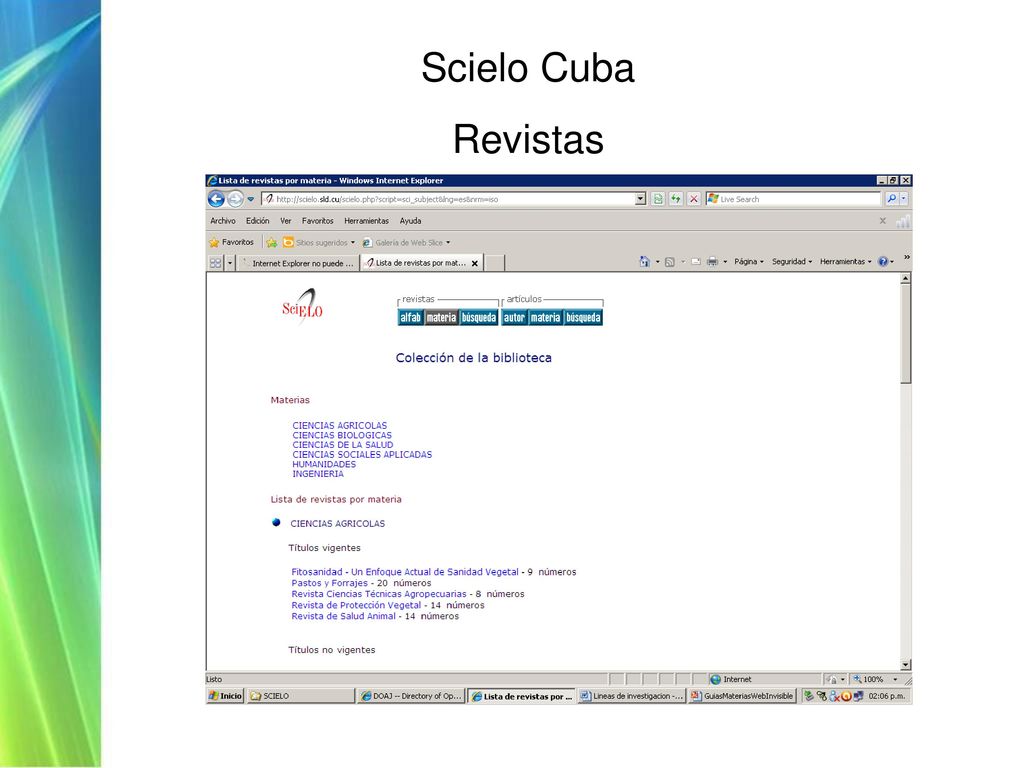Close the 'Lista de revistas por mat...' tab
This screenshot has height=768, width=1024.
coord(475,264)
